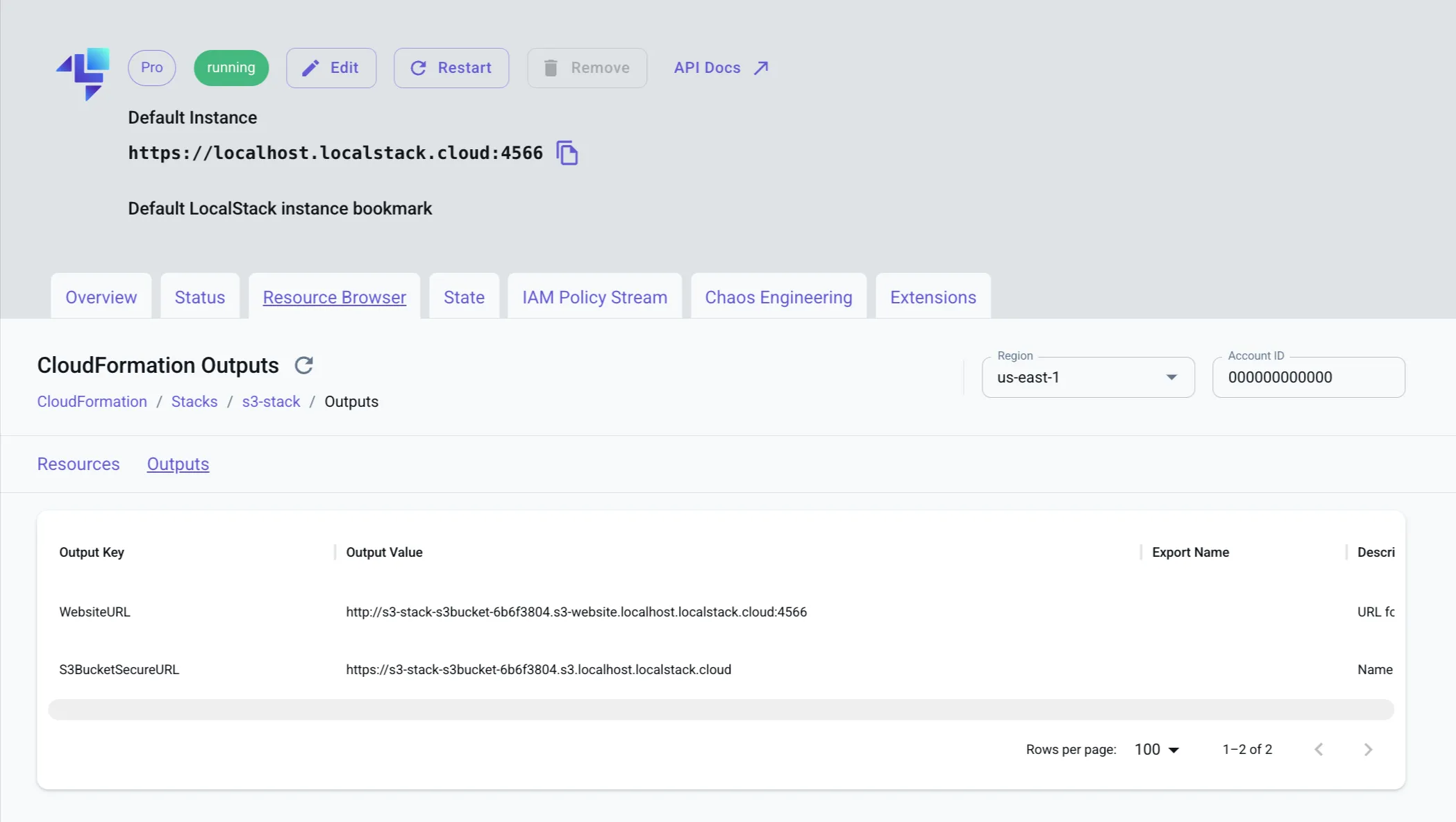This screenshot has height=822, width=1456.
Task: Expand the us-east-1 region selector arrow
Action: pos(1171,377)
